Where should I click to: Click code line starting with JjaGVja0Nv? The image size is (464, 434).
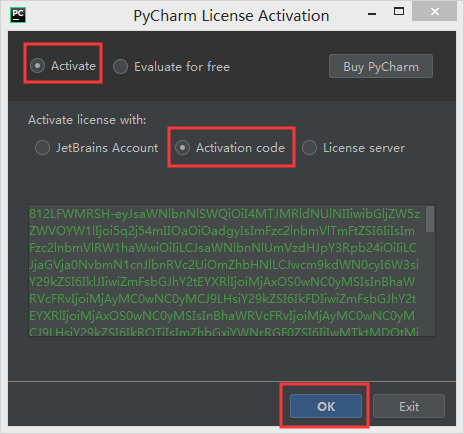coord(224,265)
